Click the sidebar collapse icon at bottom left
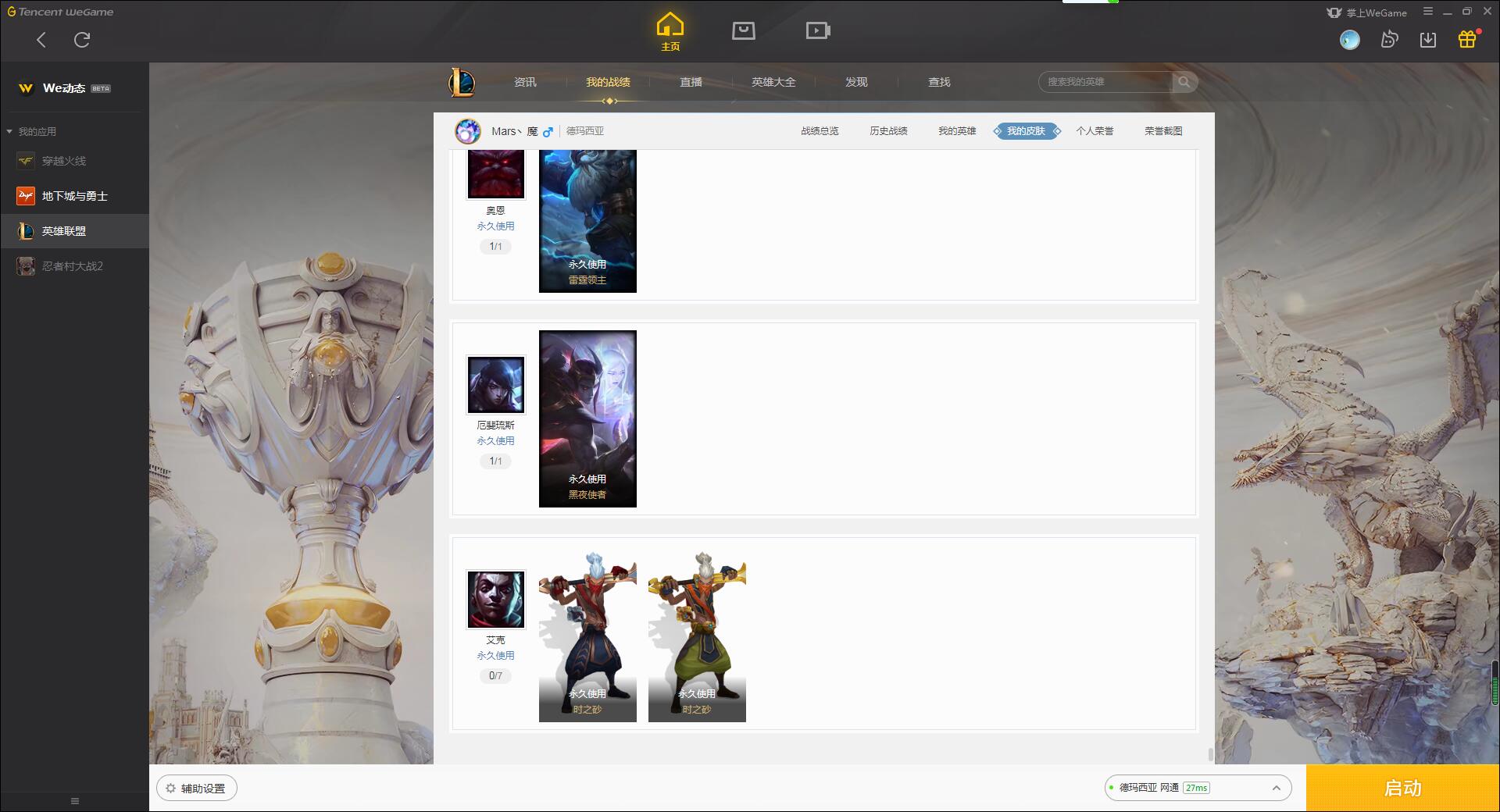Viewport: 1500px width, 812px height. click(75, 801)
